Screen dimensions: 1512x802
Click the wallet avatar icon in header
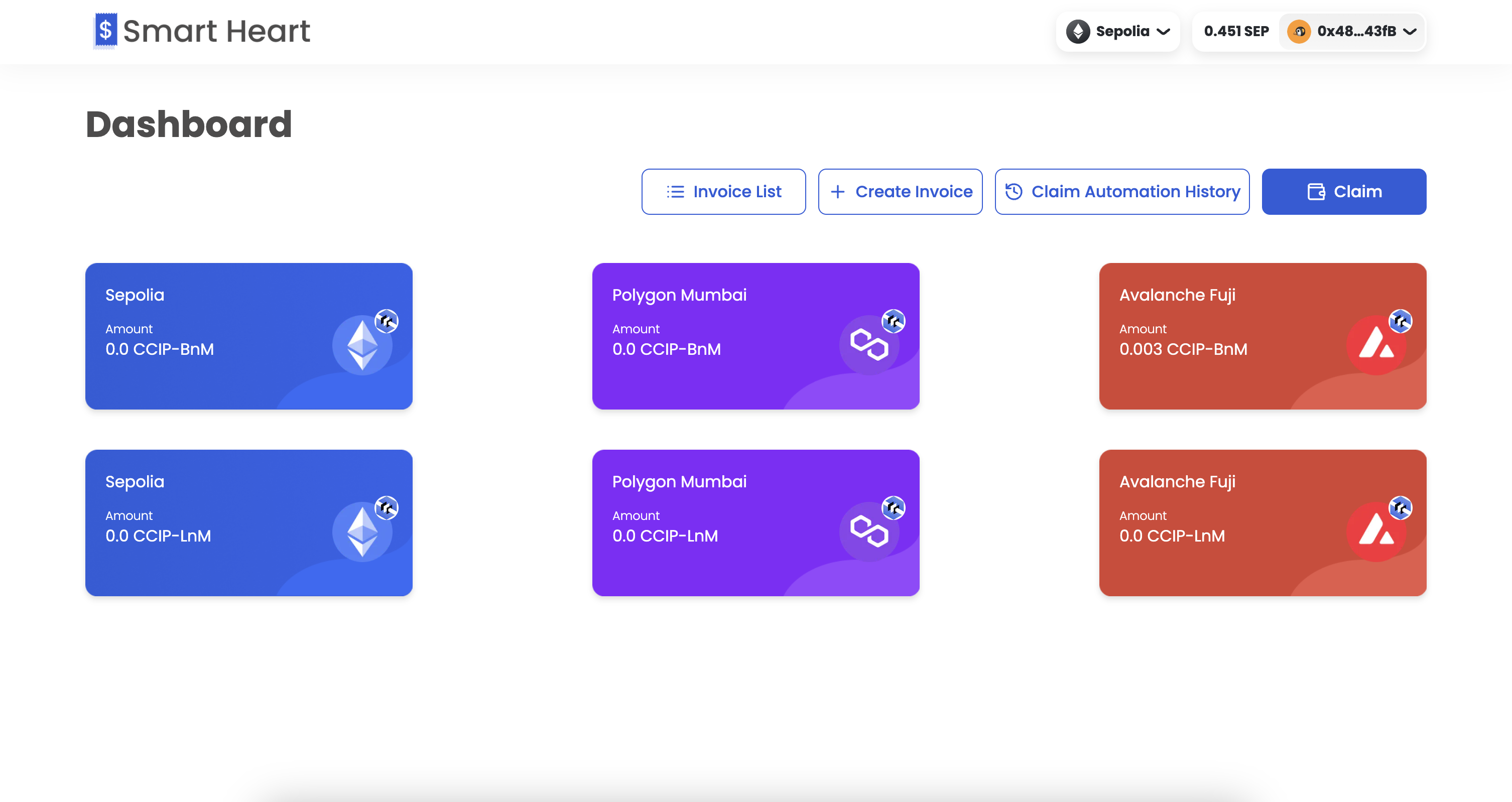(1299, 31)
